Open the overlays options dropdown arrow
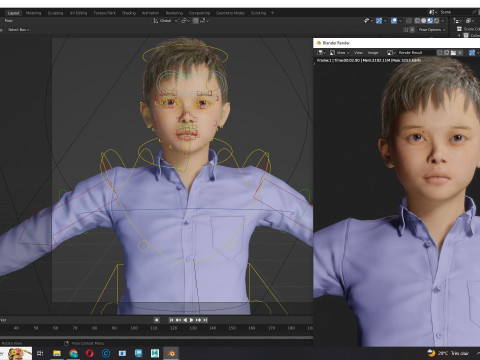Screen dimensions: 480x360 [x=400, y=21]
